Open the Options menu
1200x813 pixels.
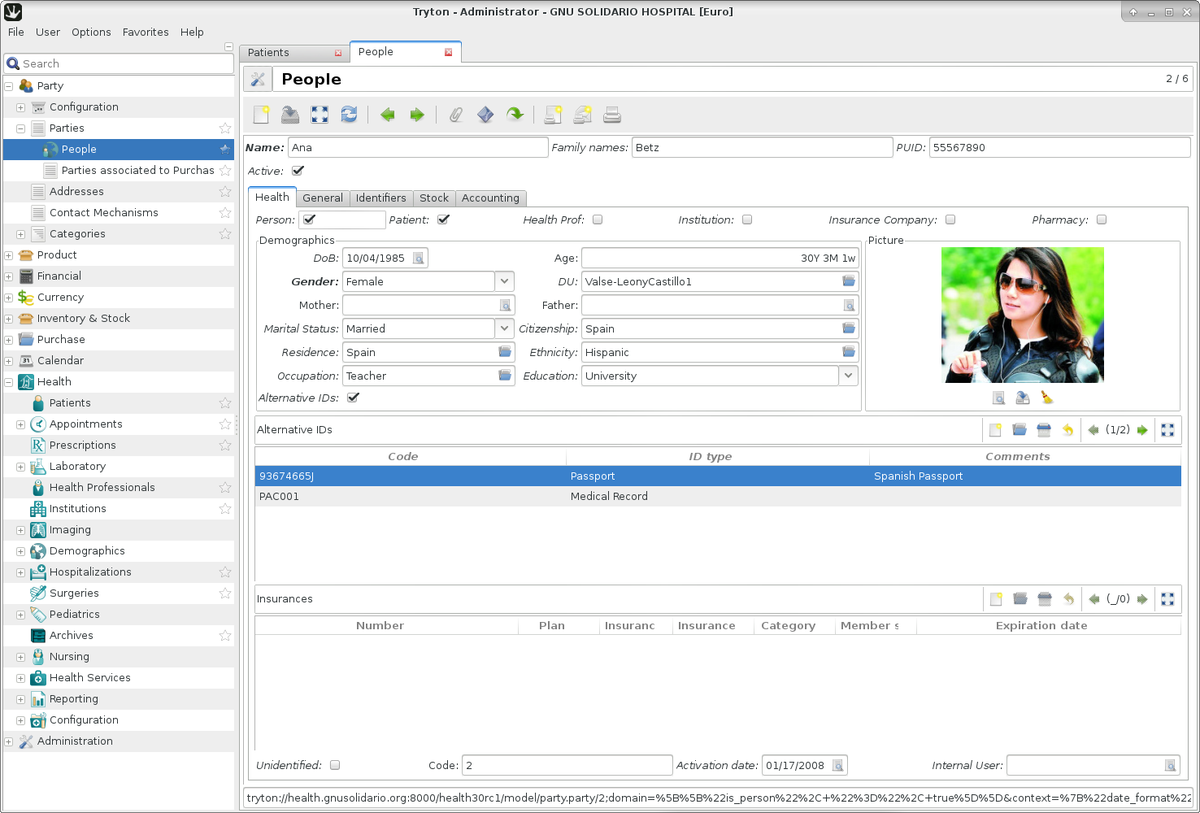click(x=91, y=31)
